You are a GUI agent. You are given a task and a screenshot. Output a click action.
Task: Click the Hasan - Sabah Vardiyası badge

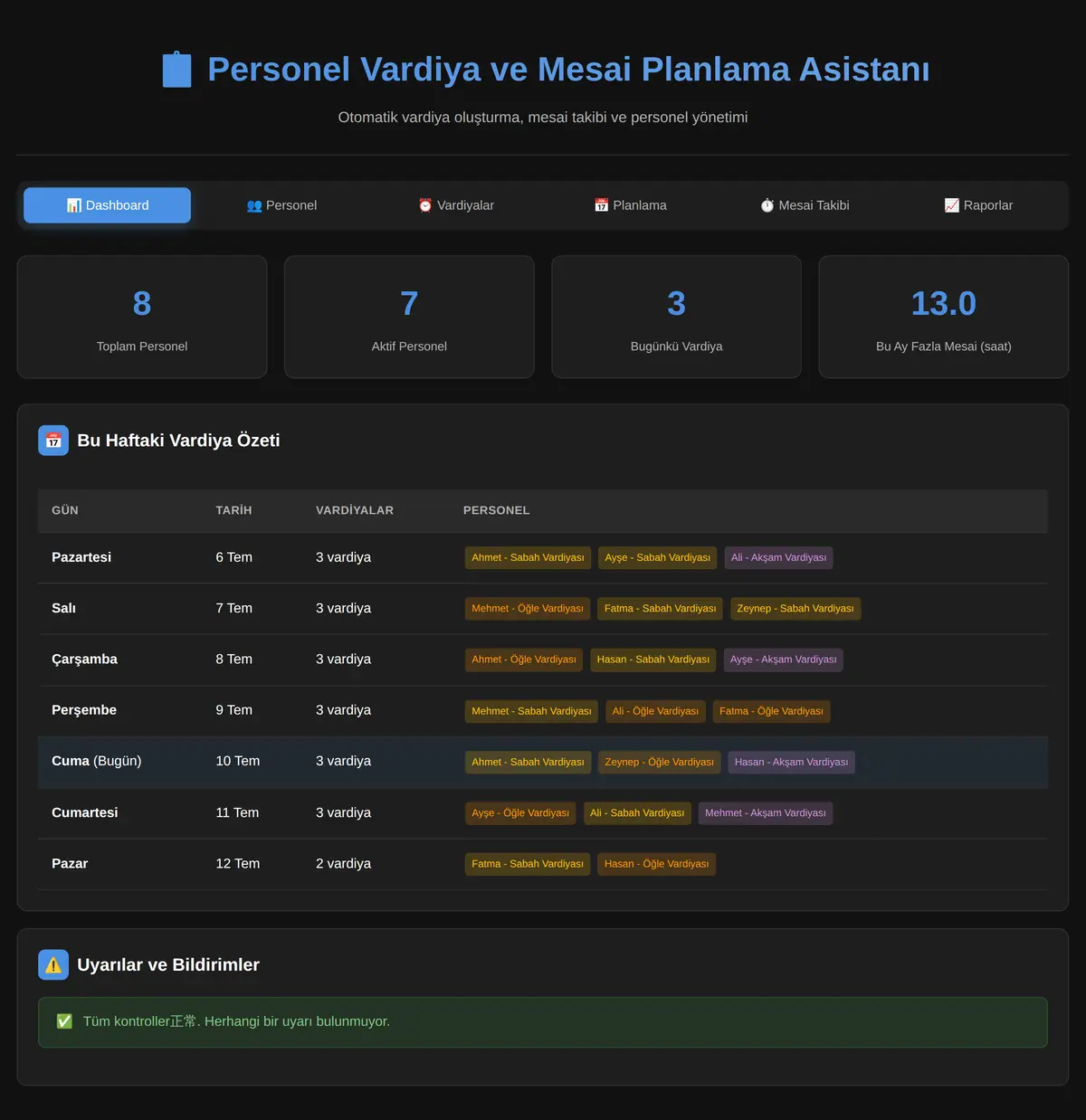click(x=653, y=660)
